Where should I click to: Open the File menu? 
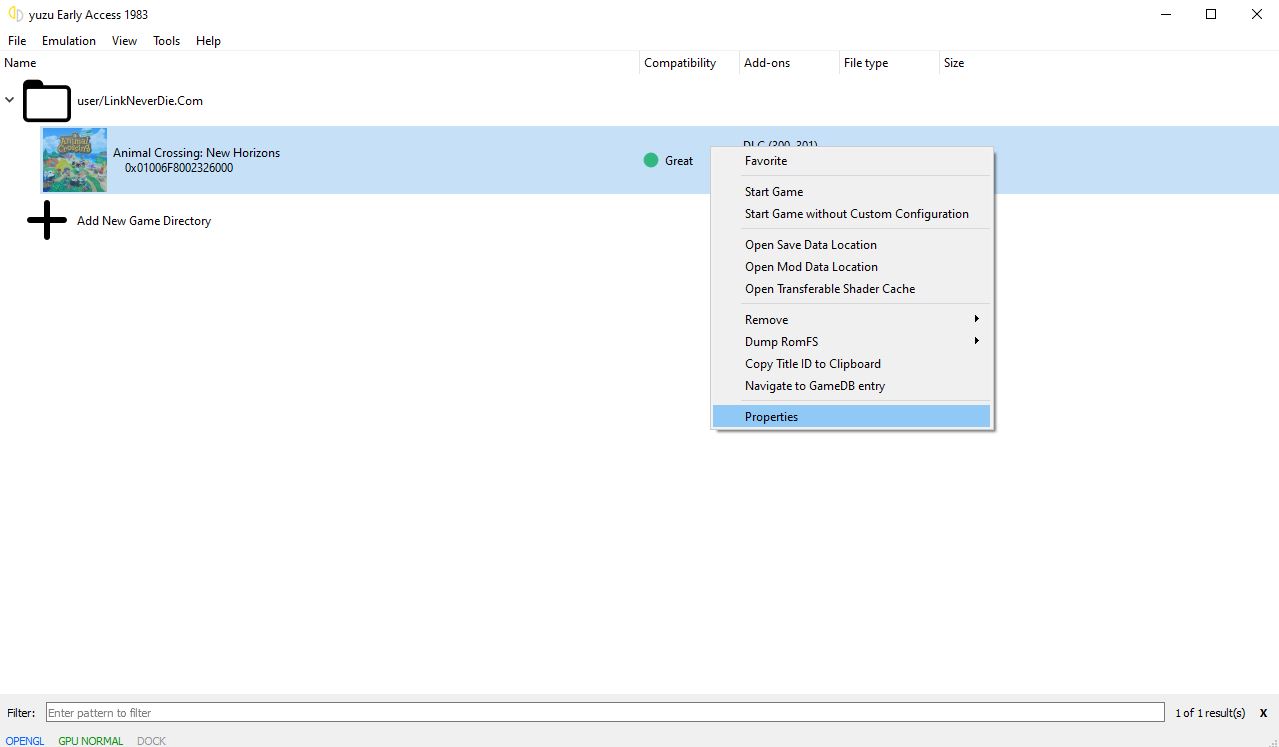tap(17, 41)
